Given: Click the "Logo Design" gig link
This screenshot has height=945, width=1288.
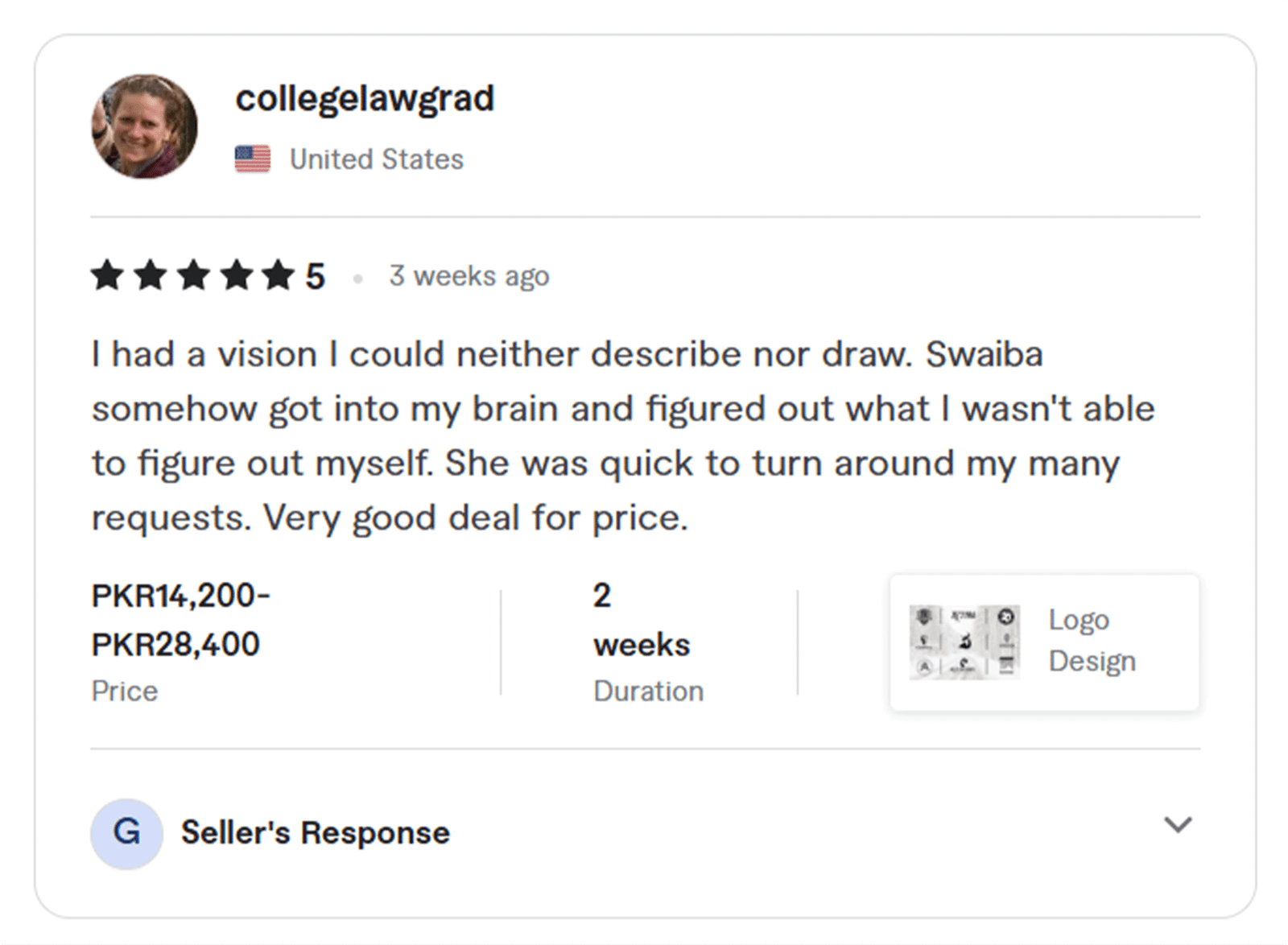Looking at the screenshot, I should (1092, 641).
